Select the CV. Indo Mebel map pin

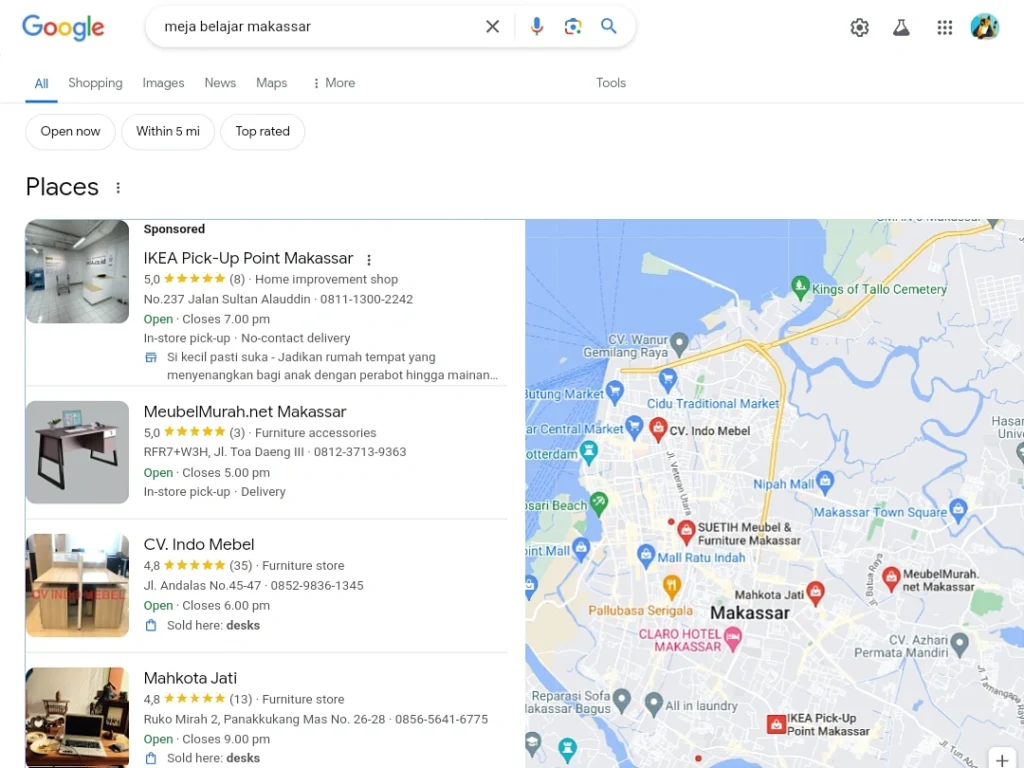click(658, 429)
